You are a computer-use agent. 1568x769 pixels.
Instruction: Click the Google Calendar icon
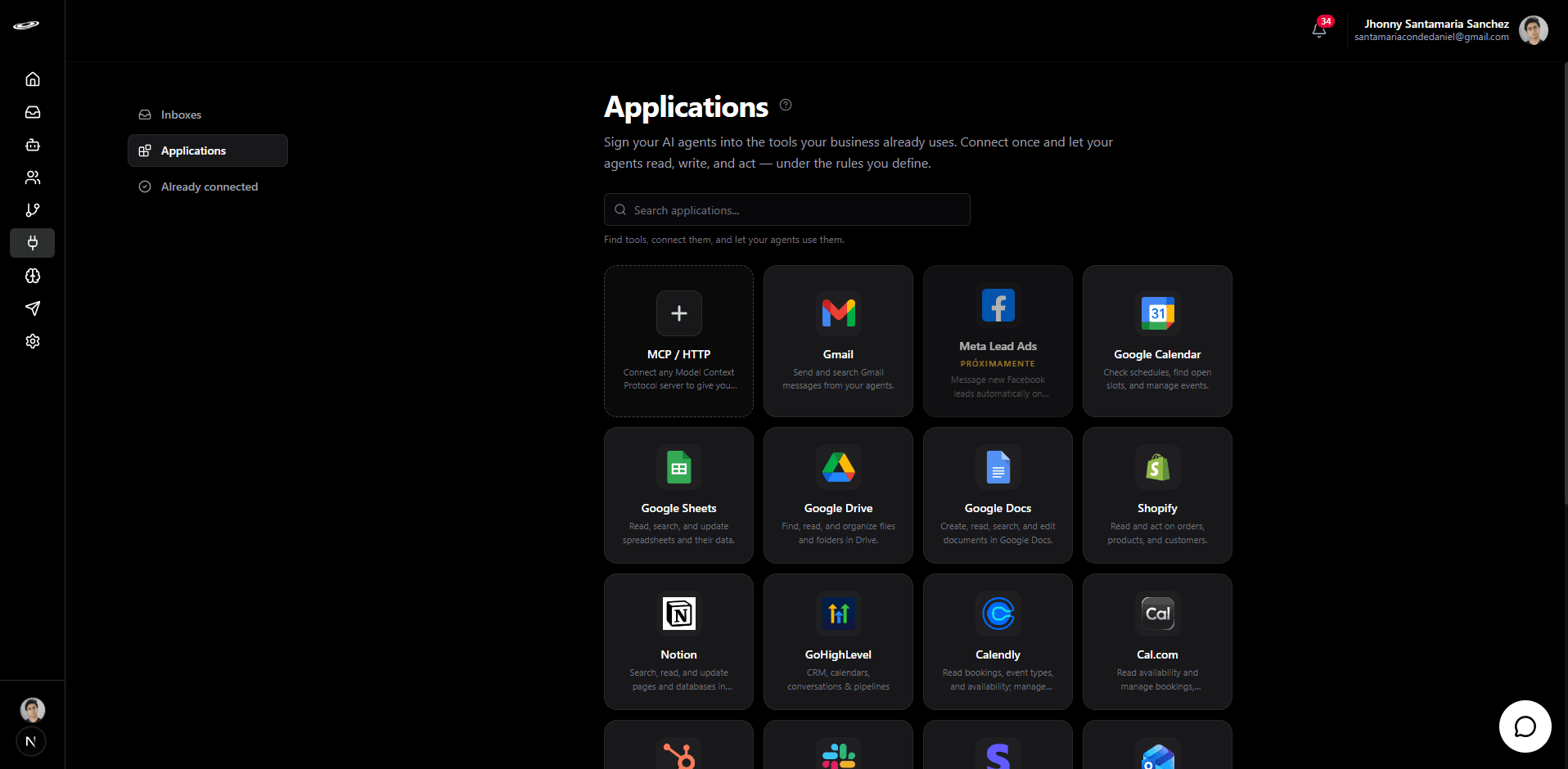pyautogui.click(x=1158, y=313)
